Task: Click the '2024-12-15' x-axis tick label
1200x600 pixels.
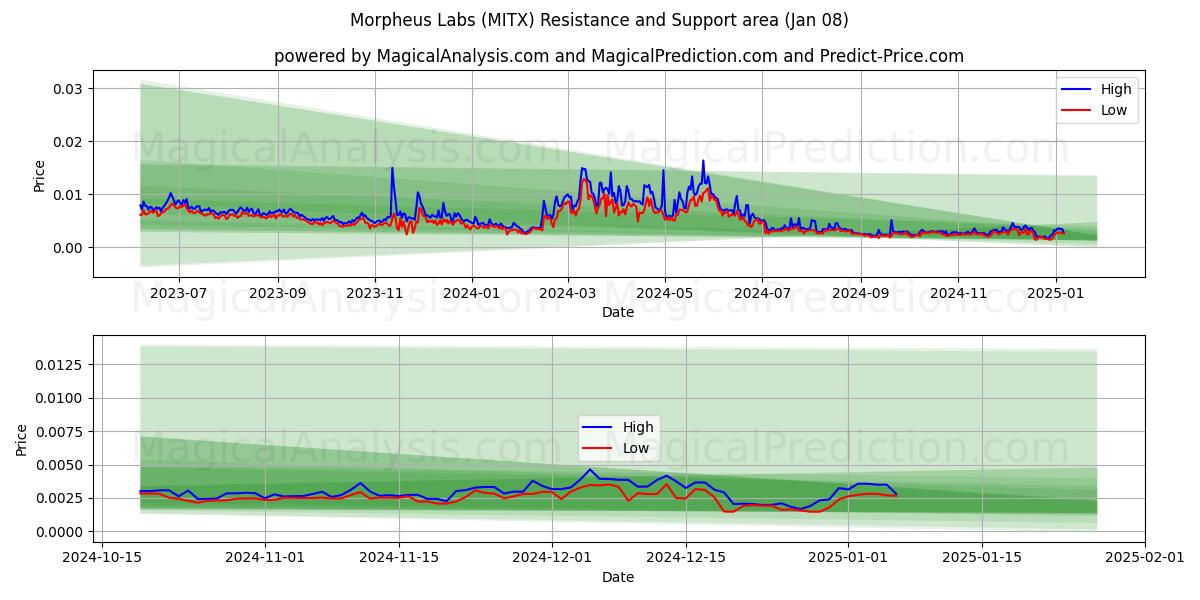Action: pos(686,558)
